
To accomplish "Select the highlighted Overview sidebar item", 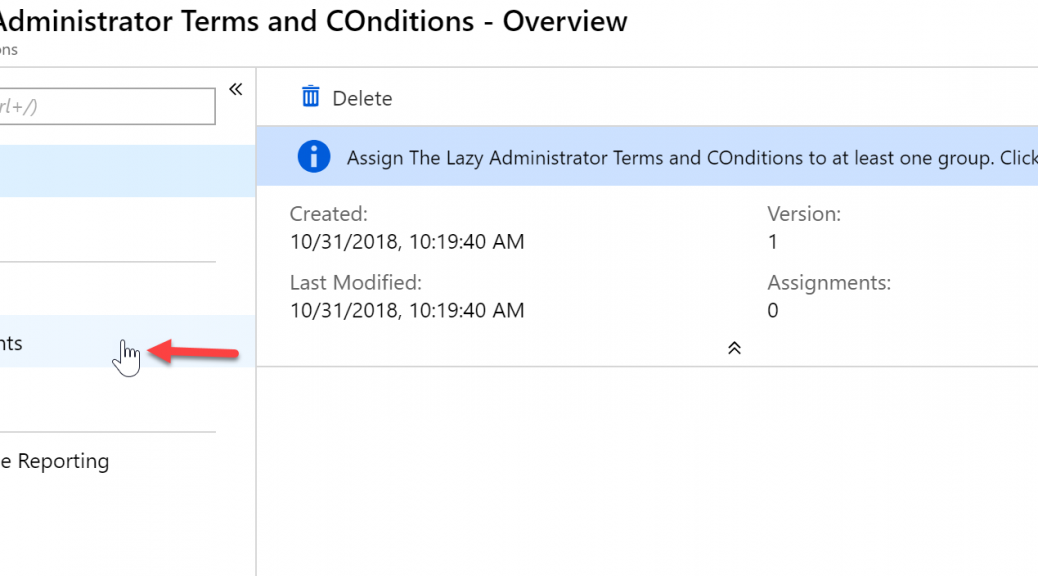I will coord(128,171).
